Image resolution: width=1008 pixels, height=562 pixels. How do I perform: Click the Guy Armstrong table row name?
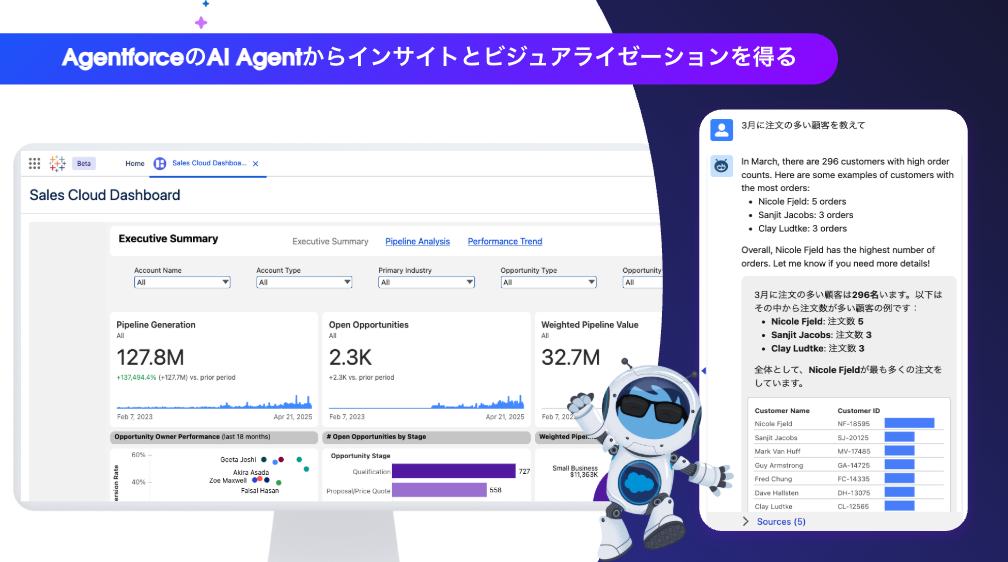(x=778, y=466)
